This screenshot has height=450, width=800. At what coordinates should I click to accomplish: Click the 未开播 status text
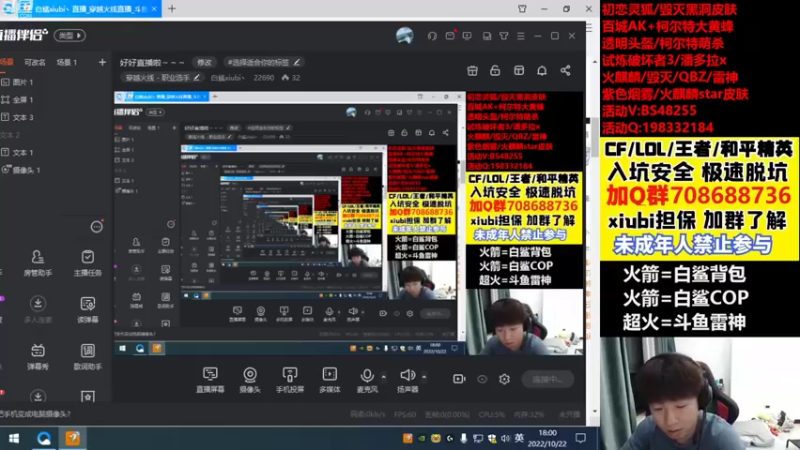[x=569, y=414]
